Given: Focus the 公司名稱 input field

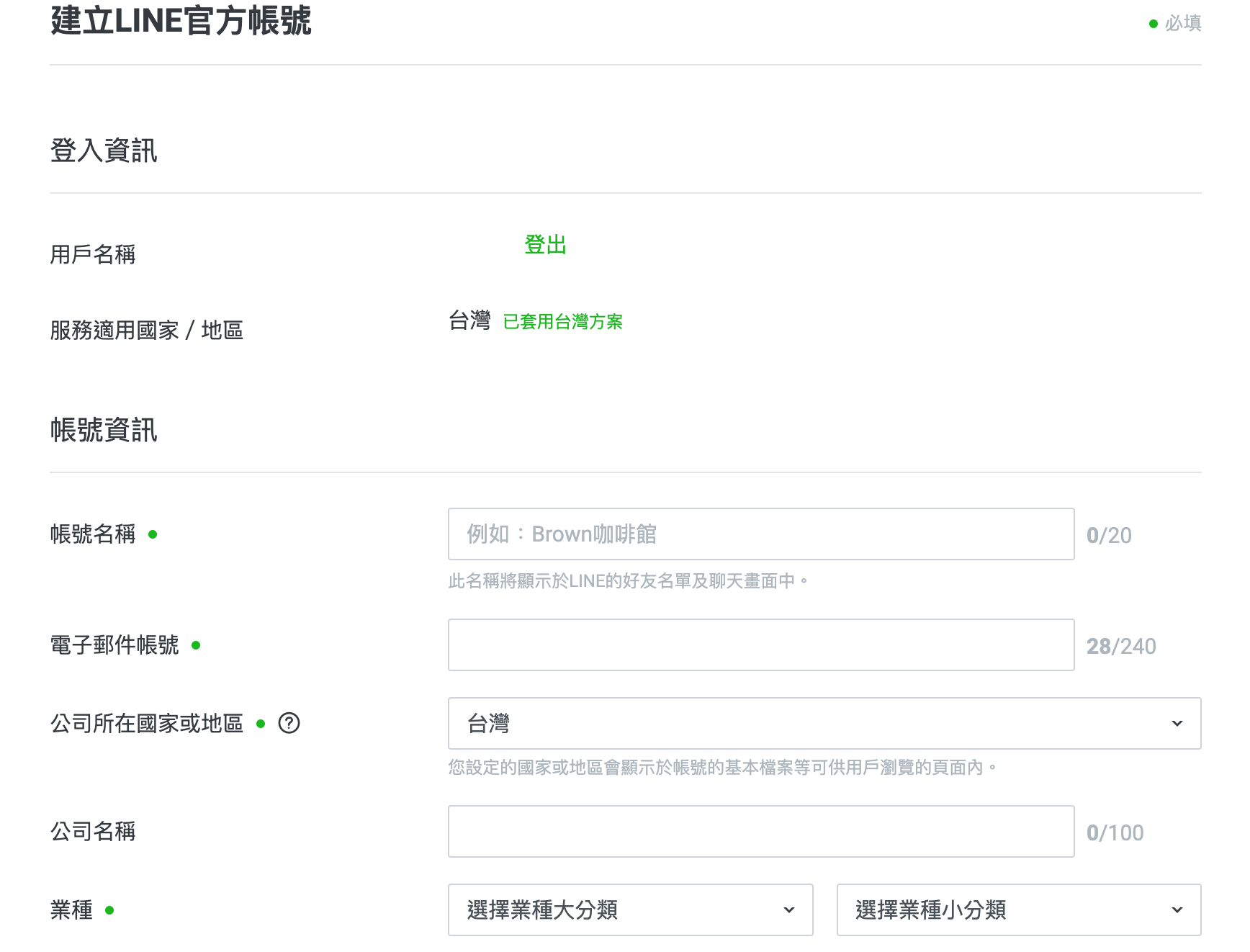Looking at the screenshot, I should pyautogui.click(x=761, y=832).
